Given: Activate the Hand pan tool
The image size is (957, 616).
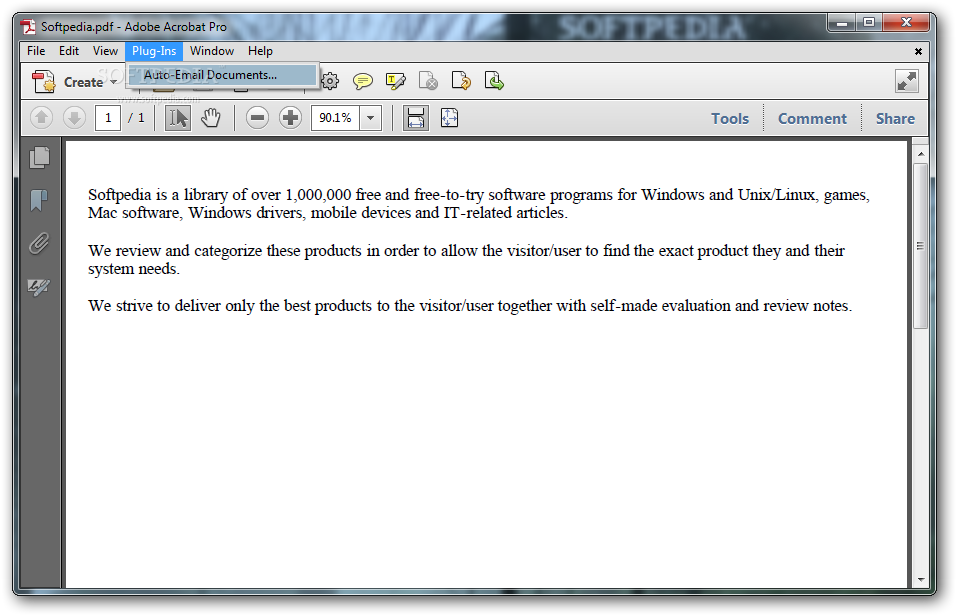Looking at the screenshot, I should (211, 118).
